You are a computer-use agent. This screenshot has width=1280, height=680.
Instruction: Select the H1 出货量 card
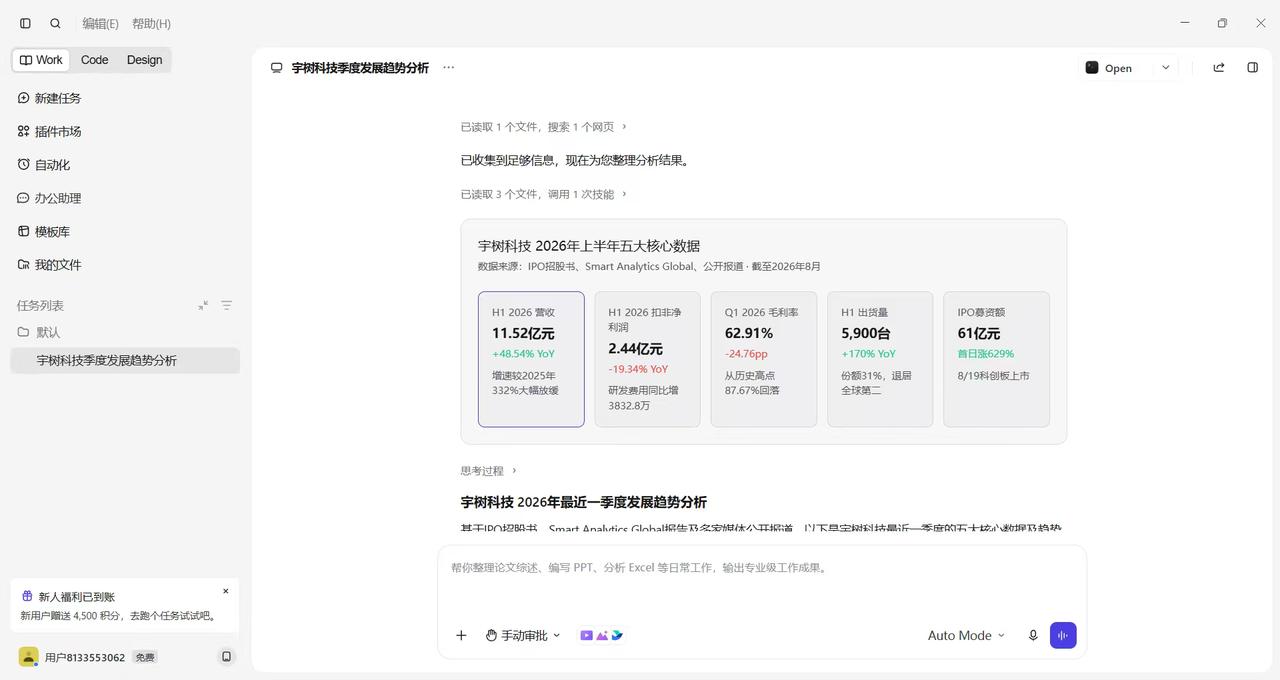point(880,359)
